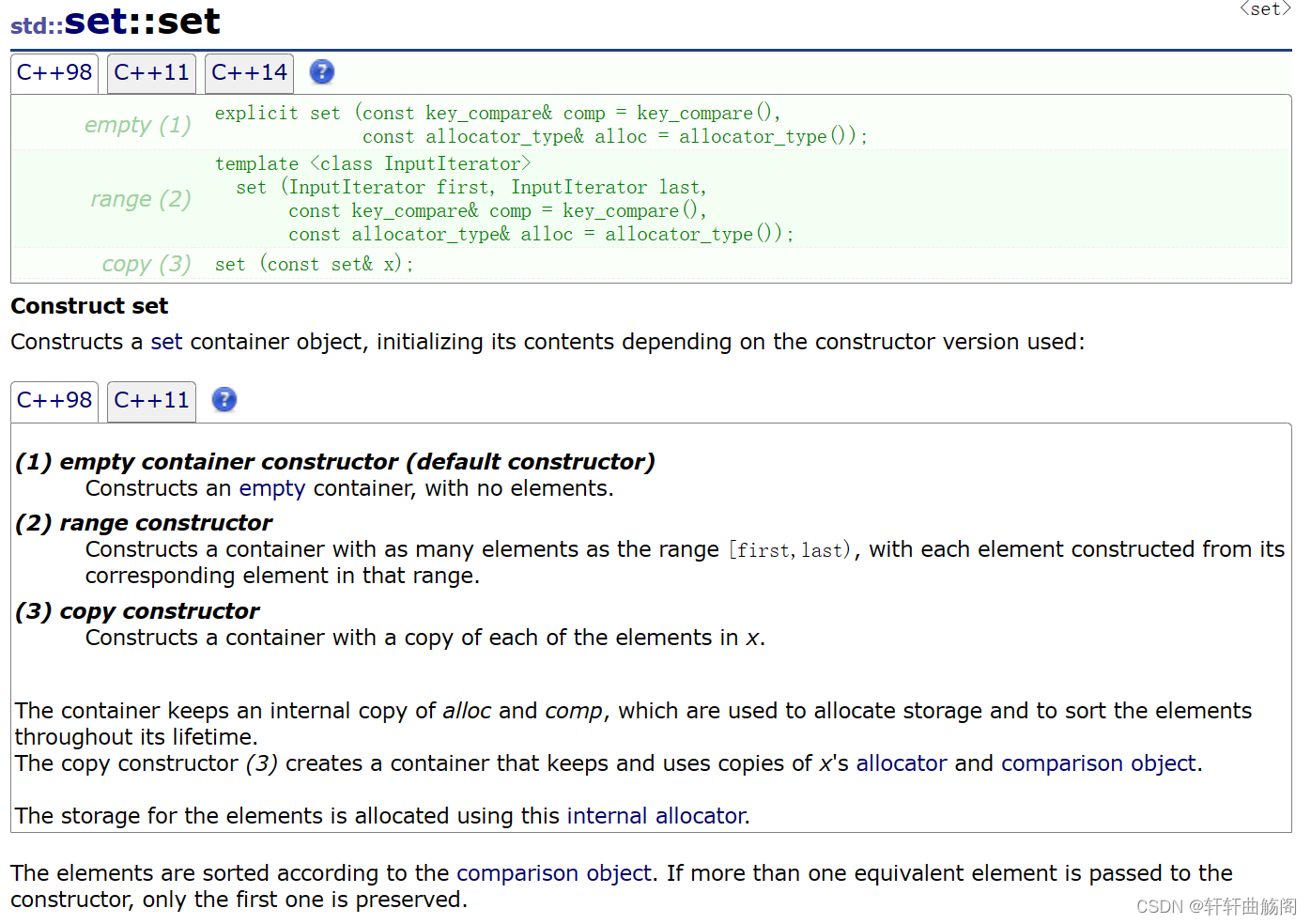This screenshot has width=1311, height=924.
Task: Open the allocator link in the copy constructor note
Action: pyautogui.click(x=901, y=763)
